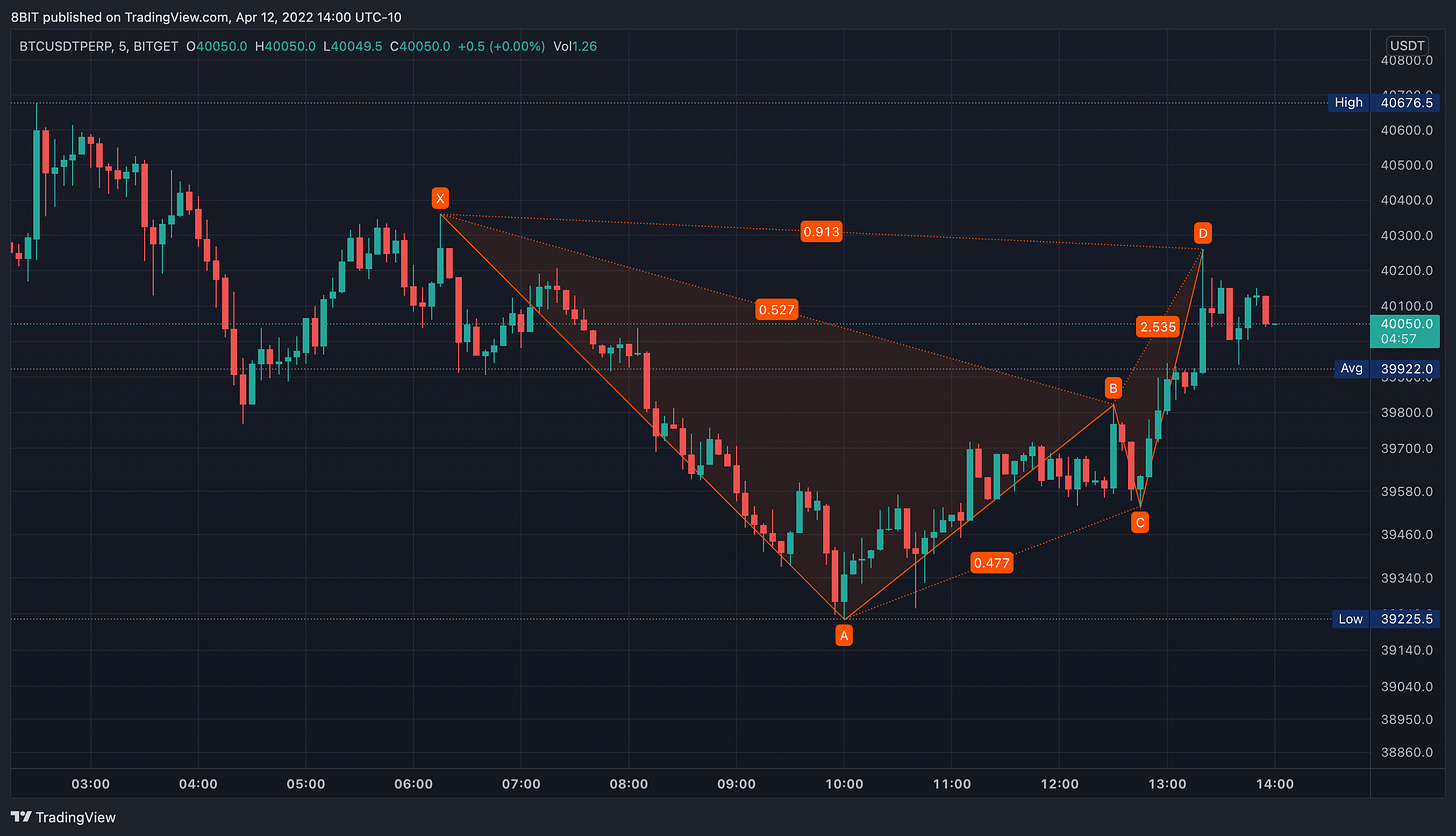The image size is (1456, 836).
Task: Click 40400.0 on the price axis
Action: (1406, 200)
